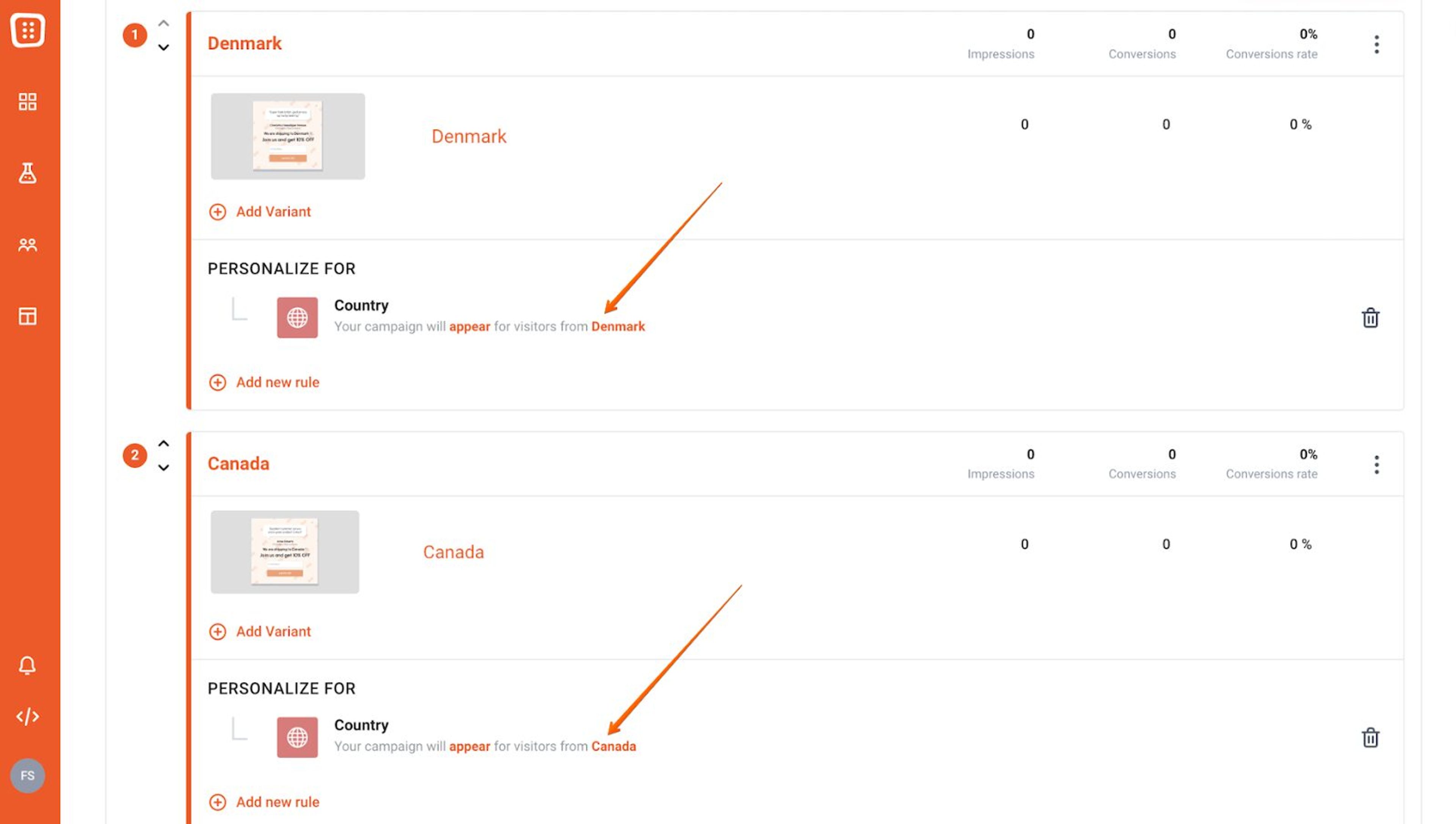Move Denmark down using the down chevron
Image resolution: width=1456 pixels, height=824 pixels.
pyautogui.click(x=163, y=47)
